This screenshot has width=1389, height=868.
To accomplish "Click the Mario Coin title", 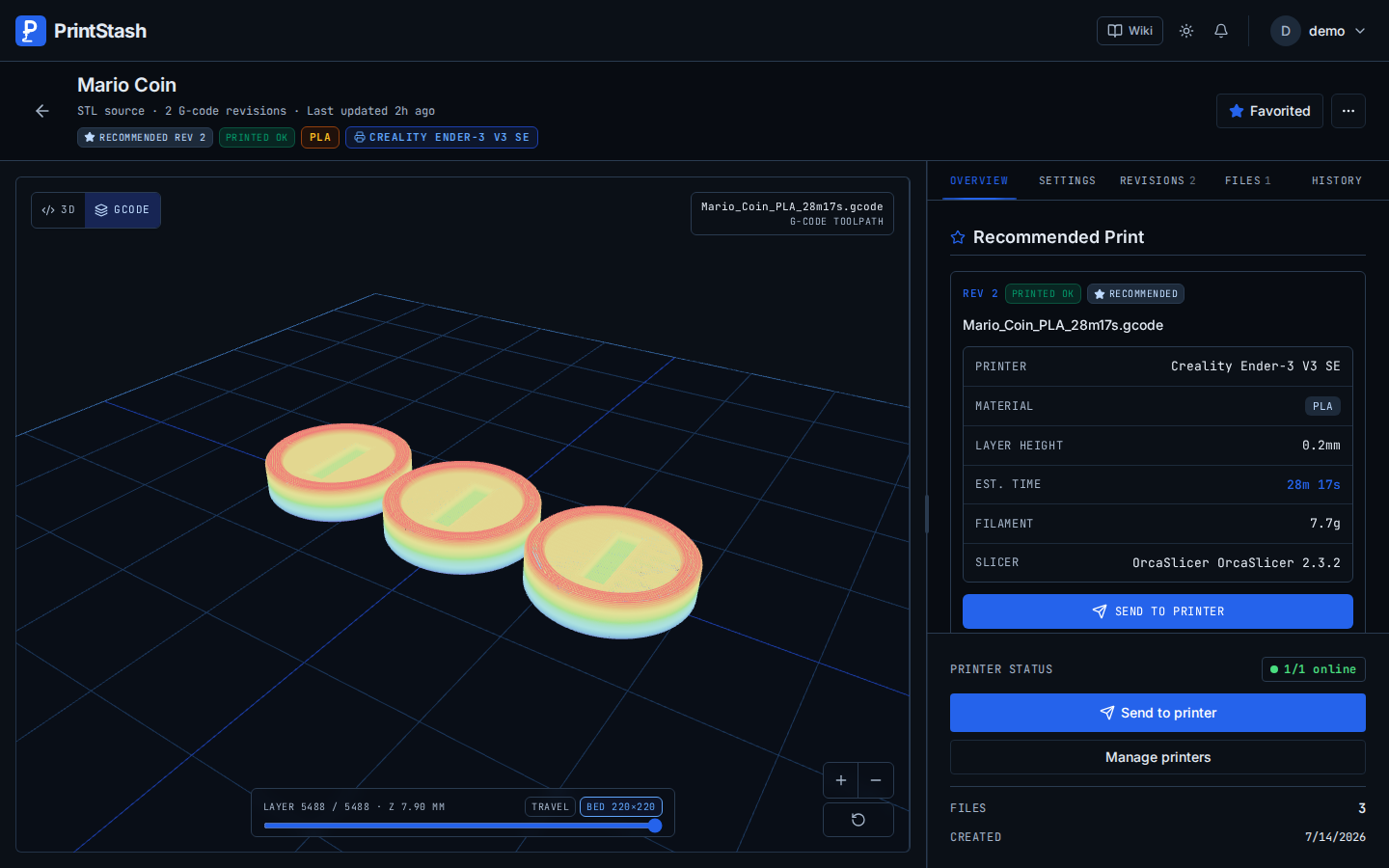I will point(126,85).
